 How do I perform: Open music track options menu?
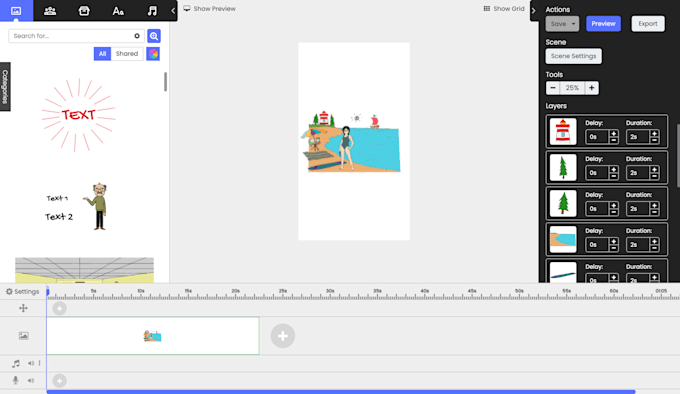pos(39,363)
